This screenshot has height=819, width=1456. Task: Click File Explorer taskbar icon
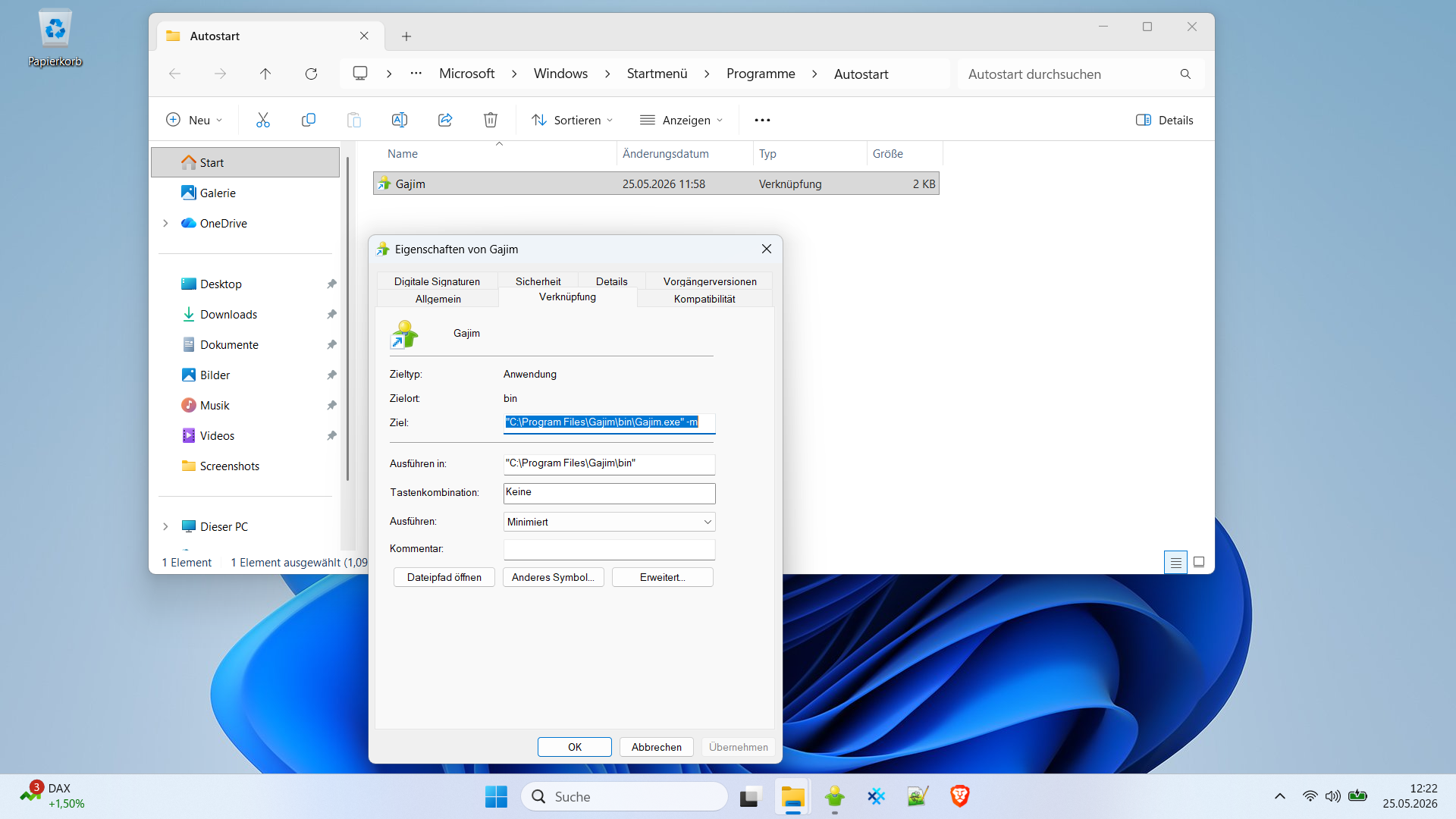pyautogui.click(x=792, y=796)
